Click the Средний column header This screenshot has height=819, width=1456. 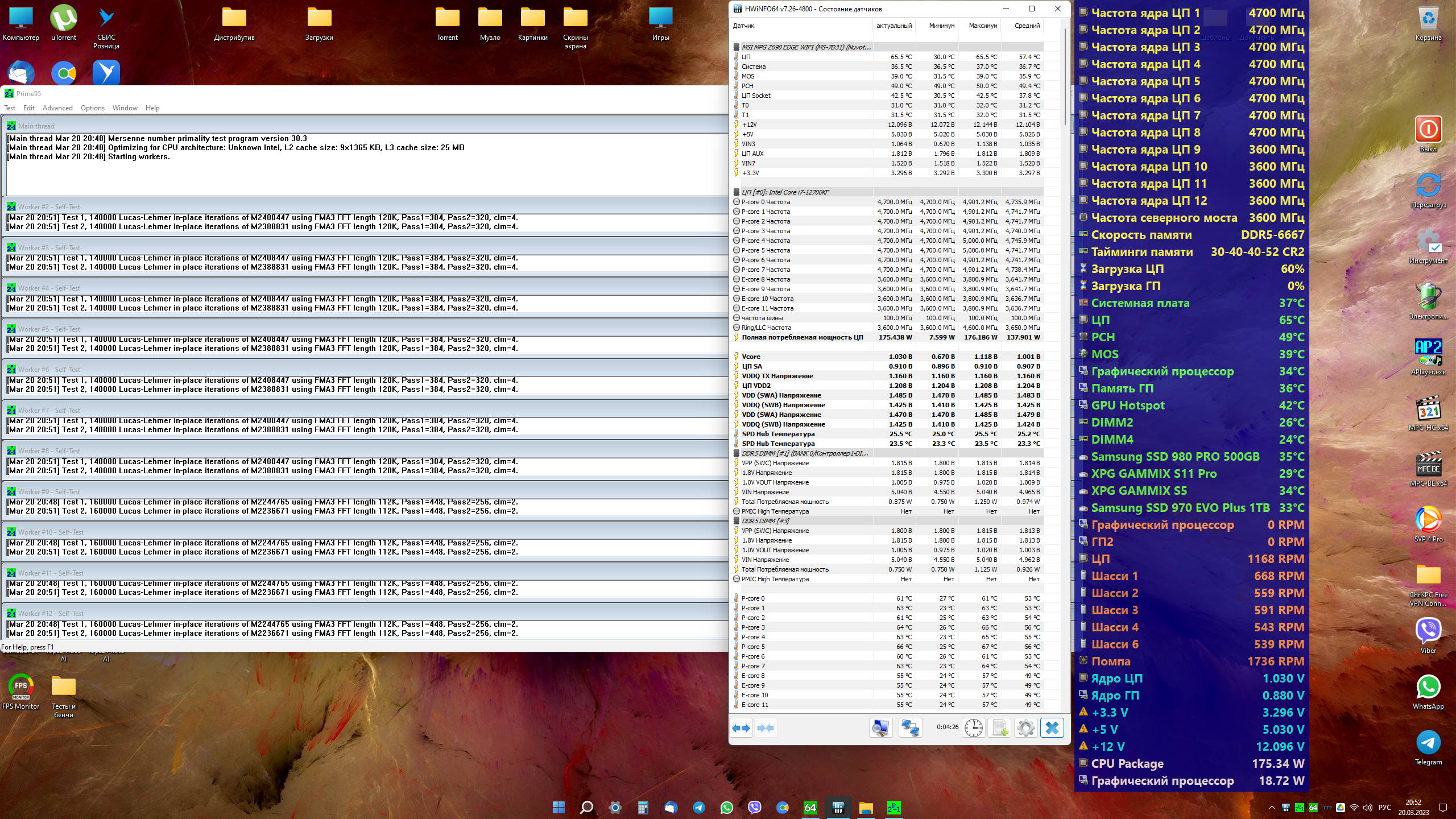[1027, 26]
